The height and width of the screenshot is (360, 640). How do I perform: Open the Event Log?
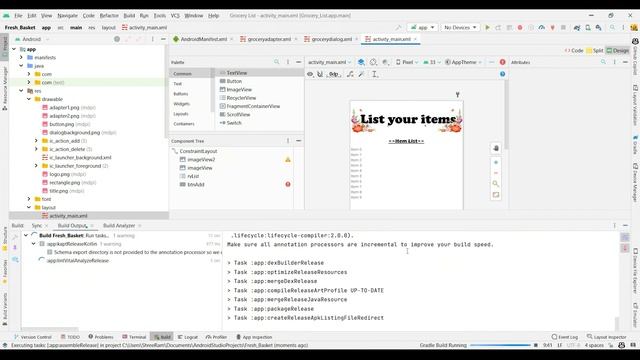564,337
